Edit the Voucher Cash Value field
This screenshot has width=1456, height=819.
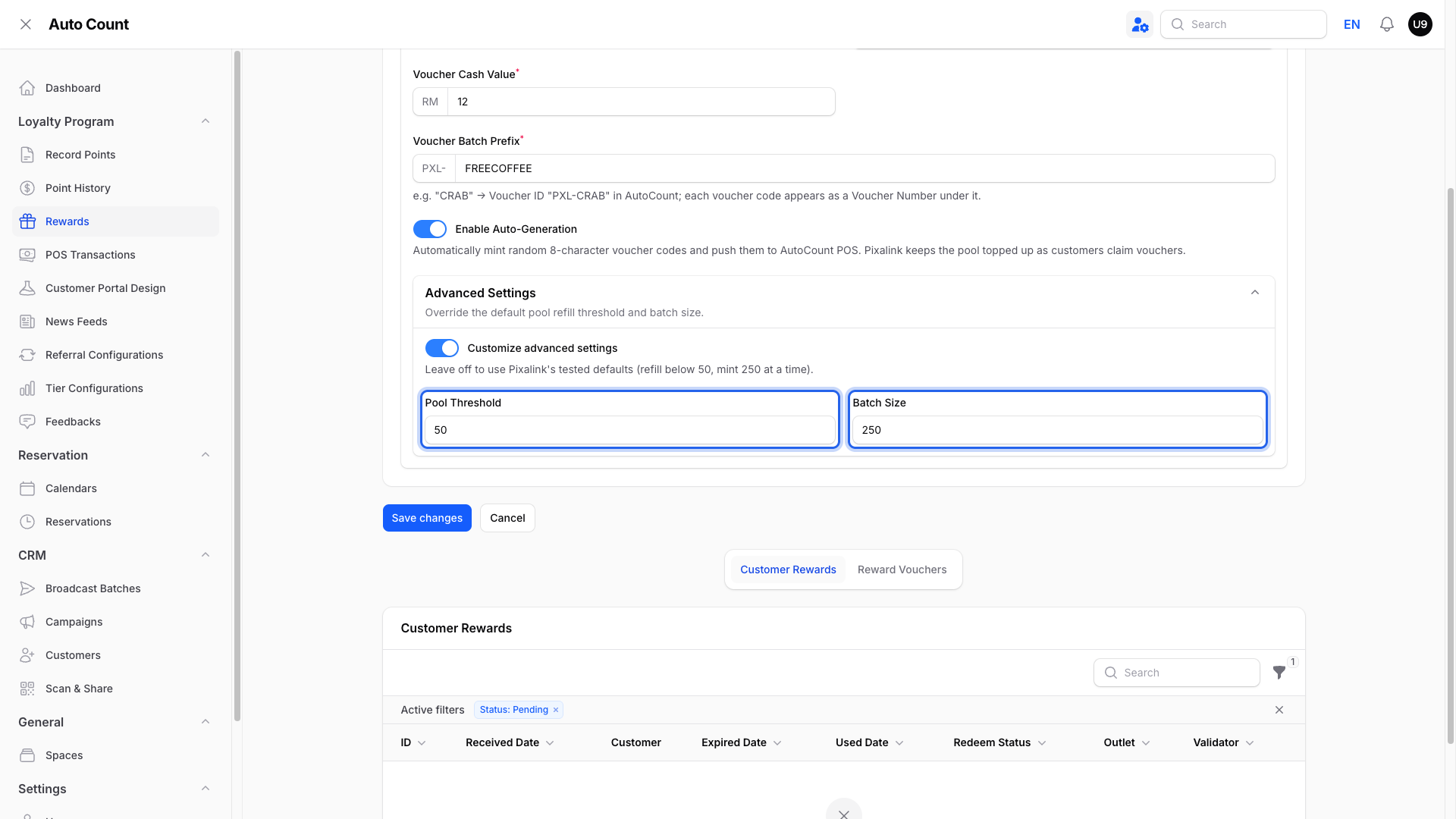click(642, 102)
